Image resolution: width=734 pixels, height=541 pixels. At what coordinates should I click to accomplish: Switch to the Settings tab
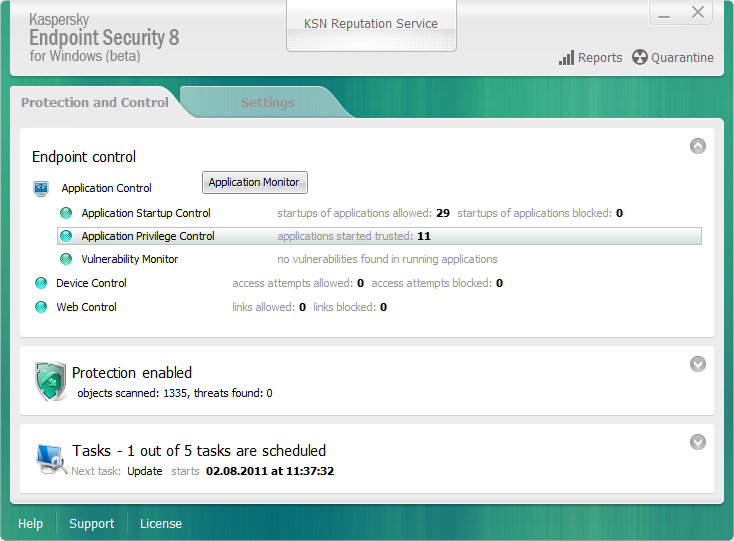click(x=267, y=102)
